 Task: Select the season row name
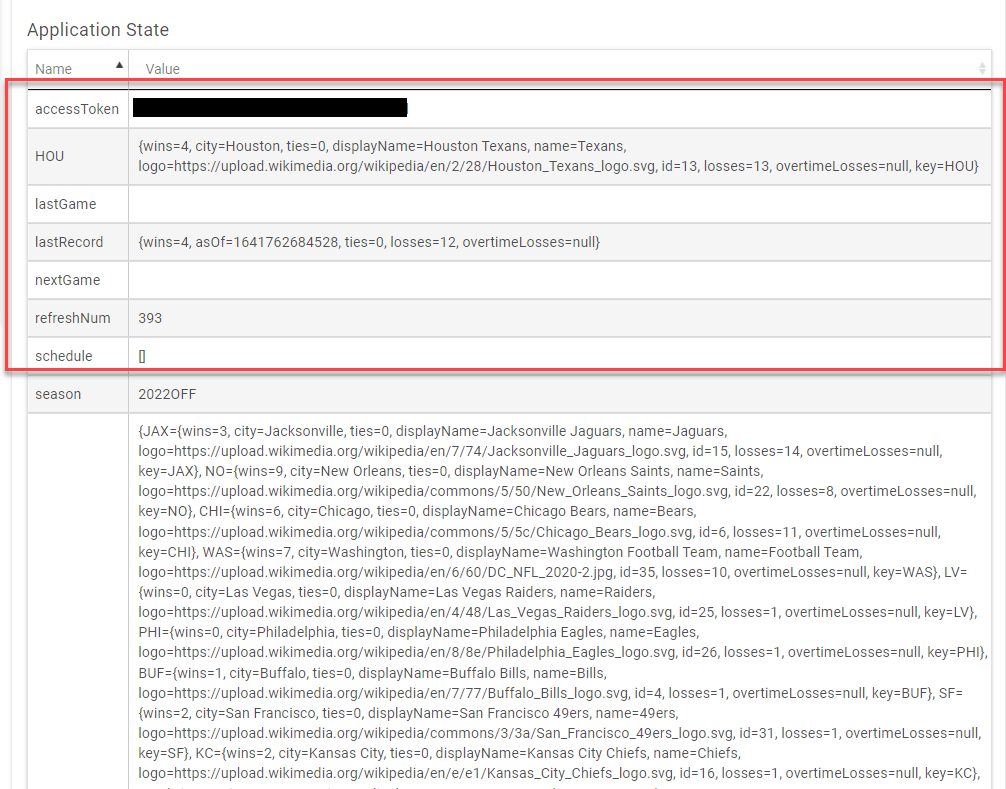coord(58,394)
